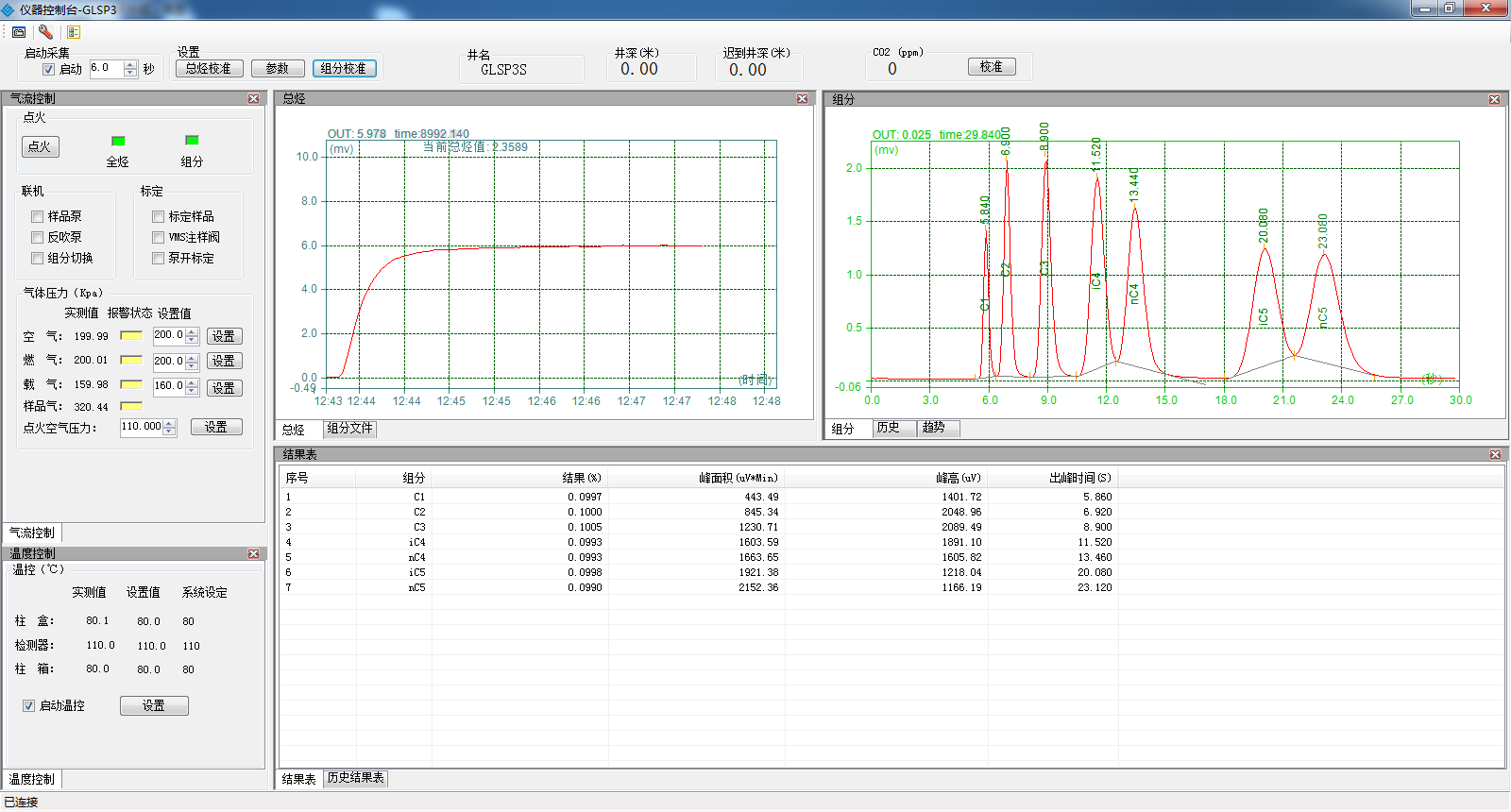This screenshot has height=812, width=1511.
Task: Click the 序号 column header
Action: point(317,478)
